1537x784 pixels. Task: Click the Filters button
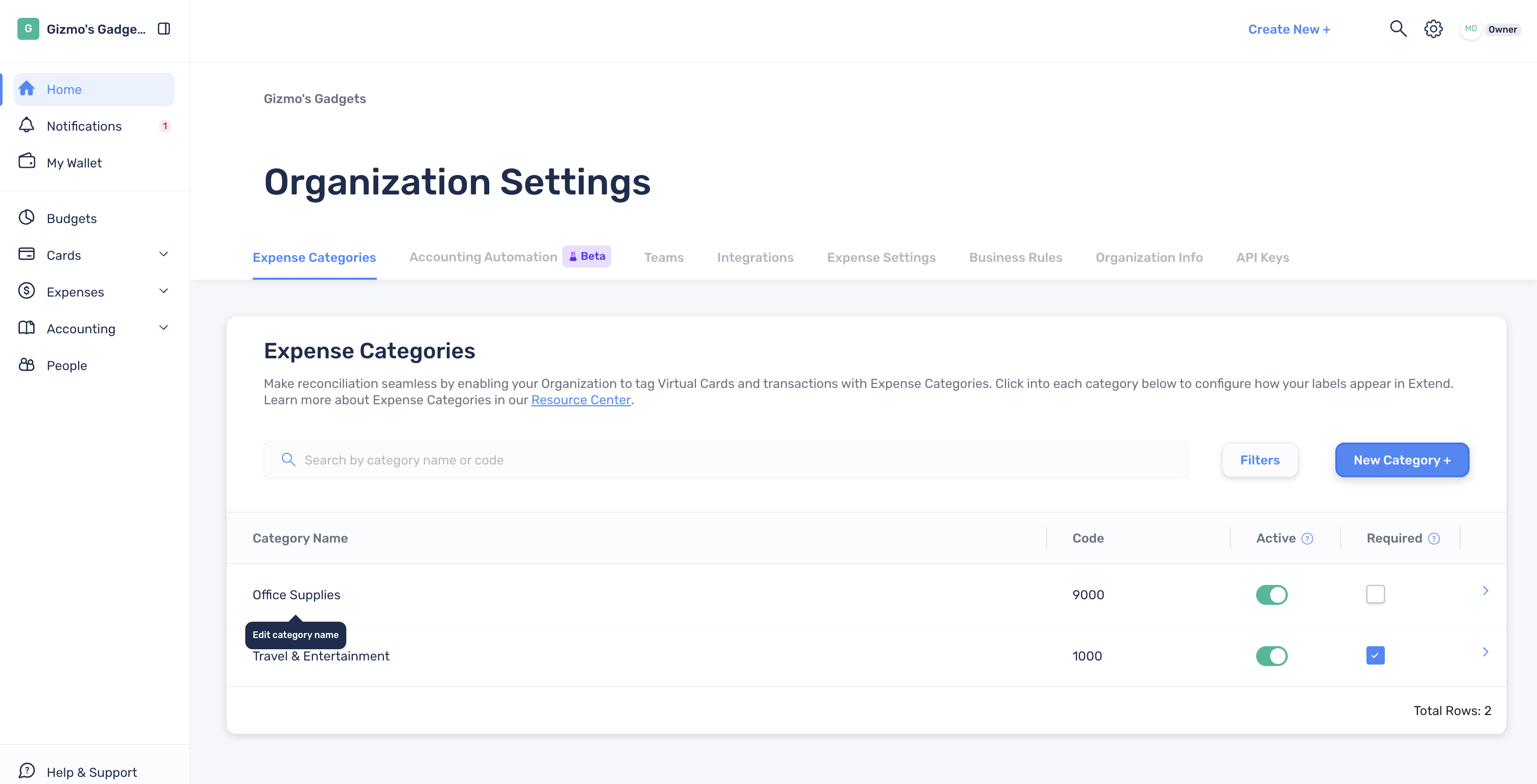pyautogui.click(x=1260, y=460)
